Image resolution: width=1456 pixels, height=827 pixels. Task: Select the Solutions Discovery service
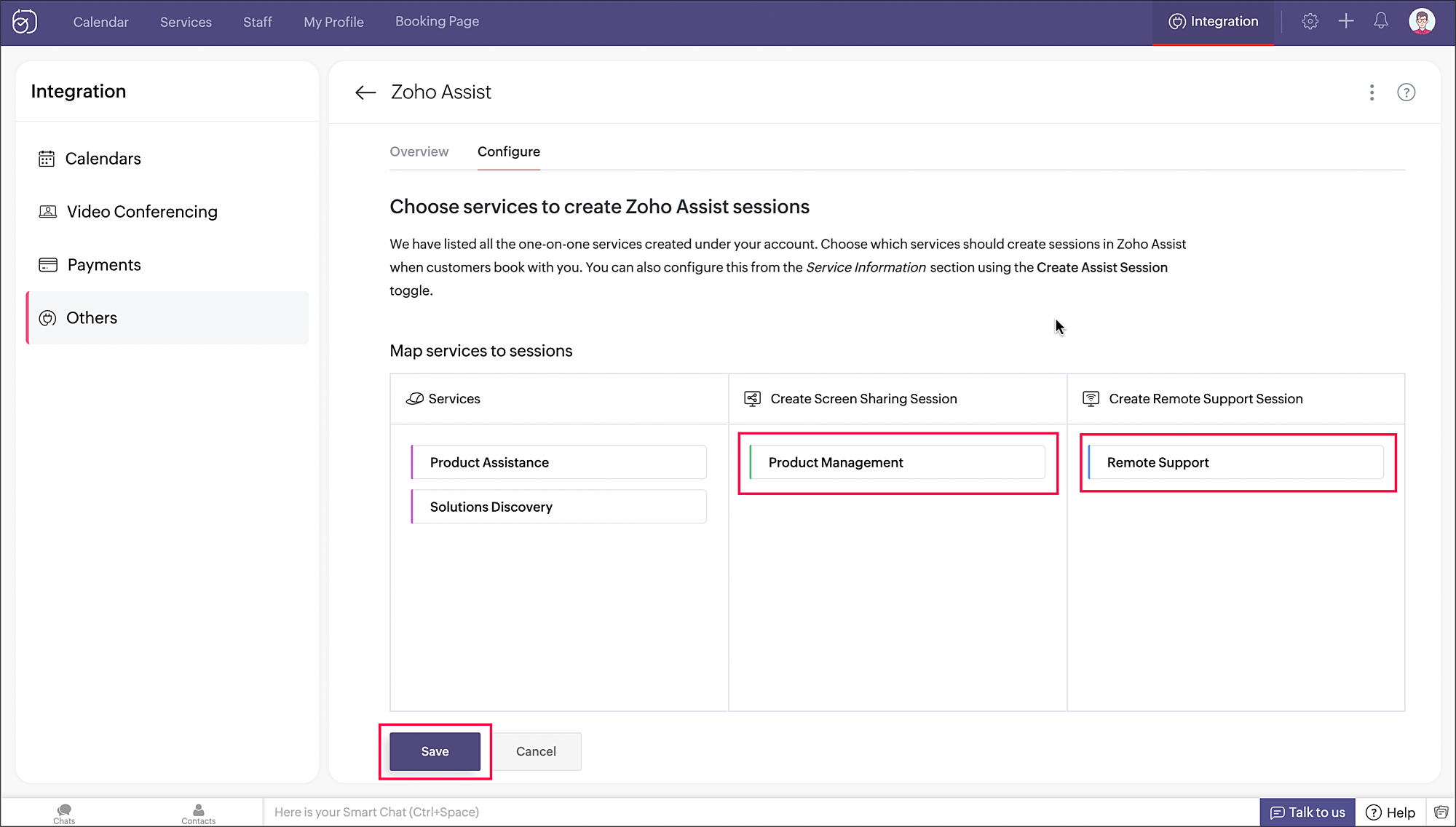[x=559, y=507]
